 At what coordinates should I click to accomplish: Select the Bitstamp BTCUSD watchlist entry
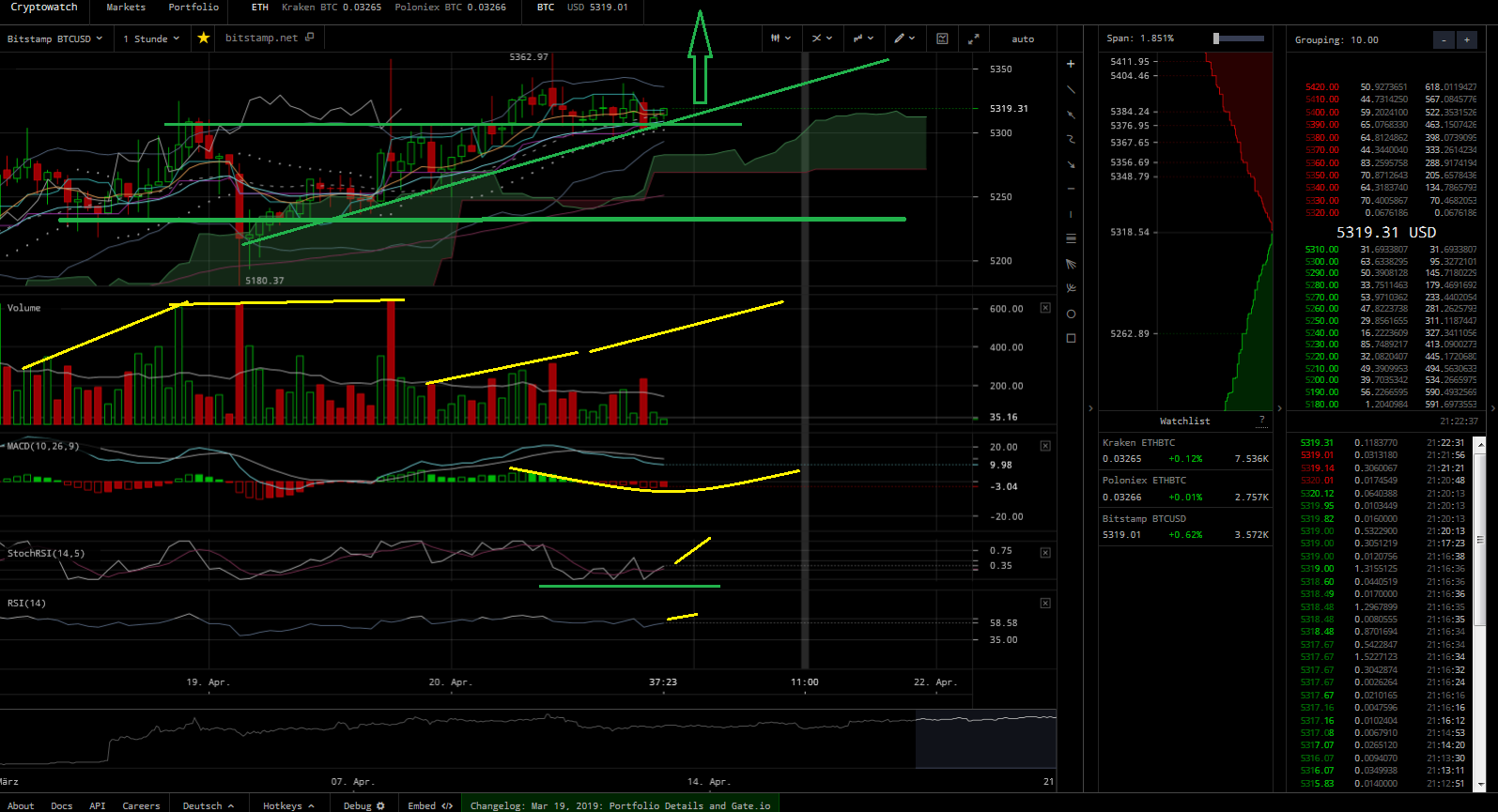(1185, 527)
